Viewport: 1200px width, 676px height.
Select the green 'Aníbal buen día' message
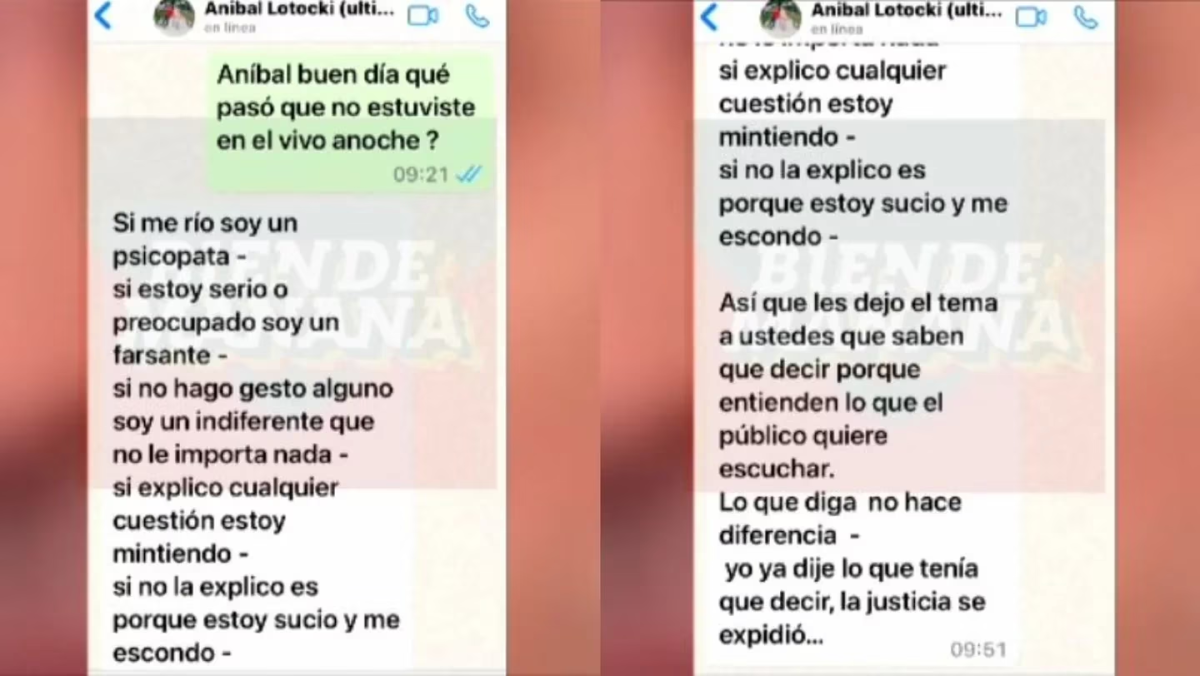[x=349, y=122]
